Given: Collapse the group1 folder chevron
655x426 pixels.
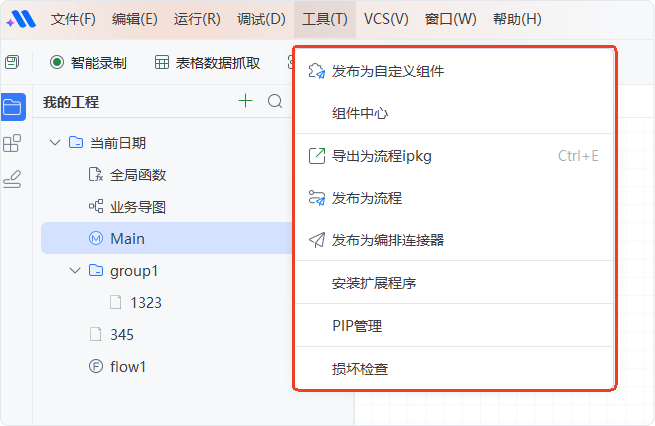Looking at the screenshot, I should (x=75, y=270).
